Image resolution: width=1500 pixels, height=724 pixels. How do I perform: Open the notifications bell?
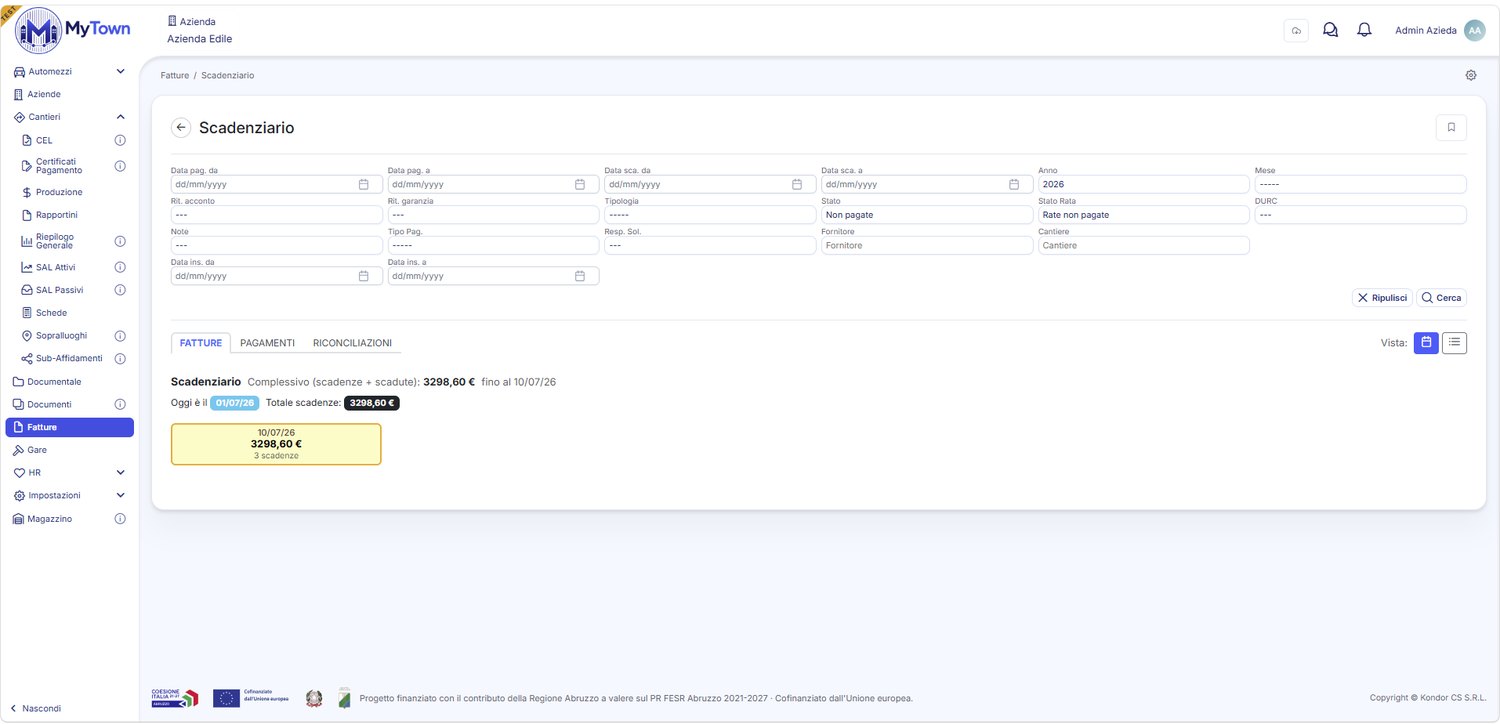[1364, 30]
